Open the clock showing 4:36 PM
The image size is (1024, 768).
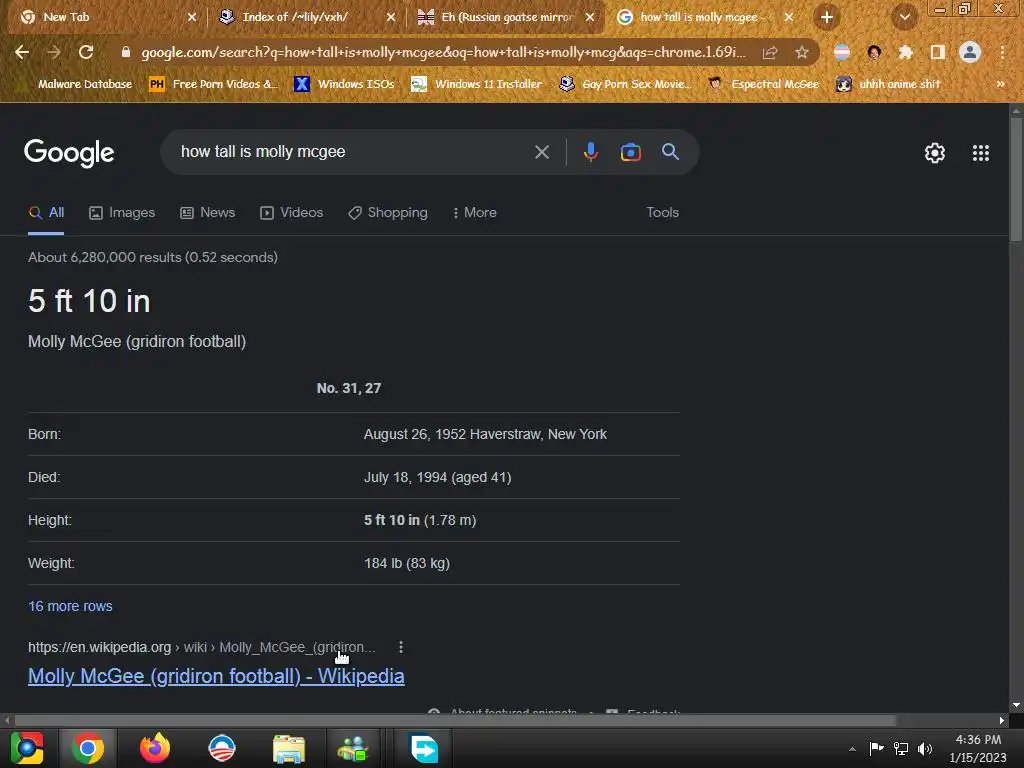(x=978, y=748)
